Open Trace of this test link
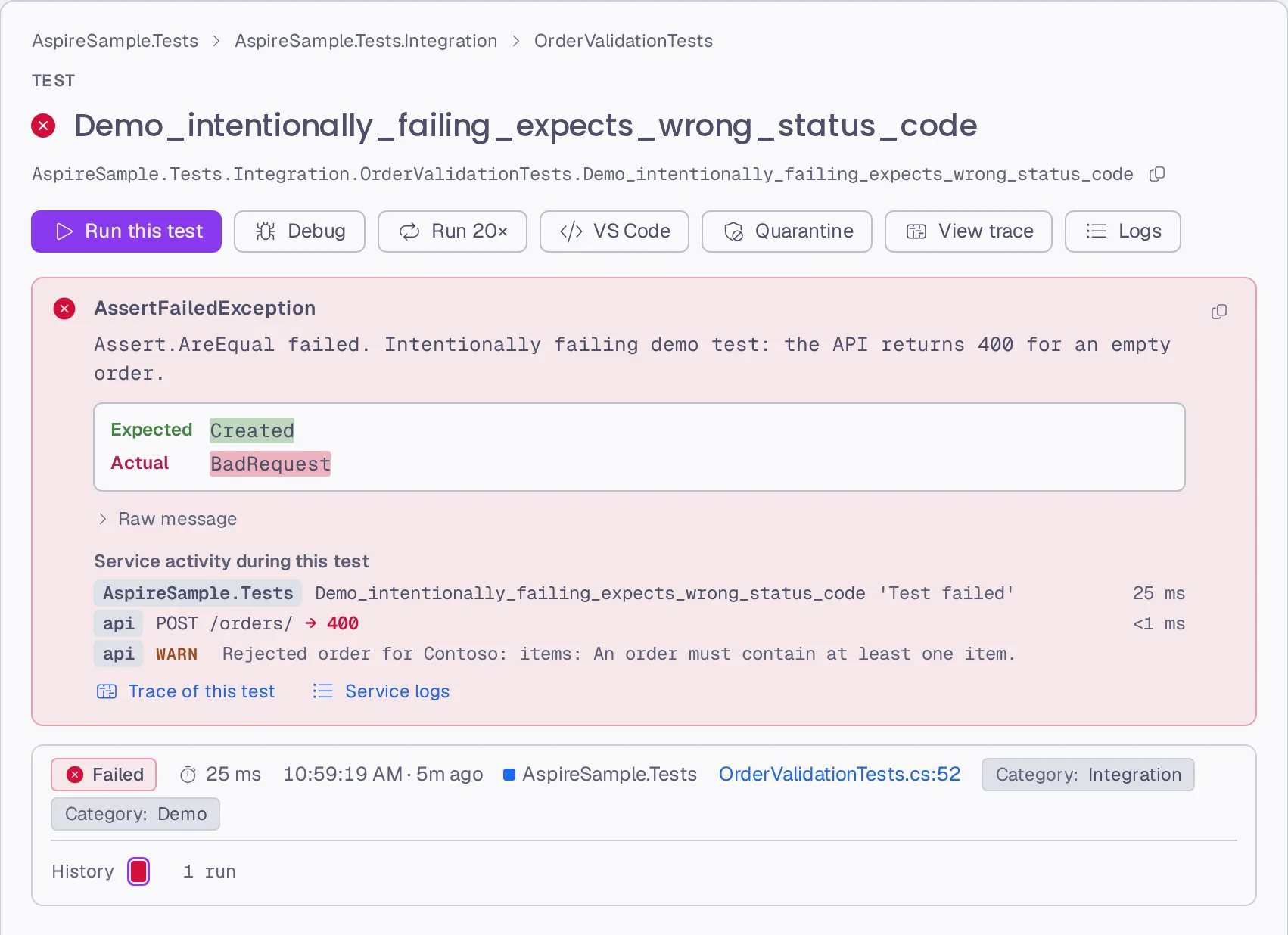This screenshot has height=935, width=1288. (186, 691)
